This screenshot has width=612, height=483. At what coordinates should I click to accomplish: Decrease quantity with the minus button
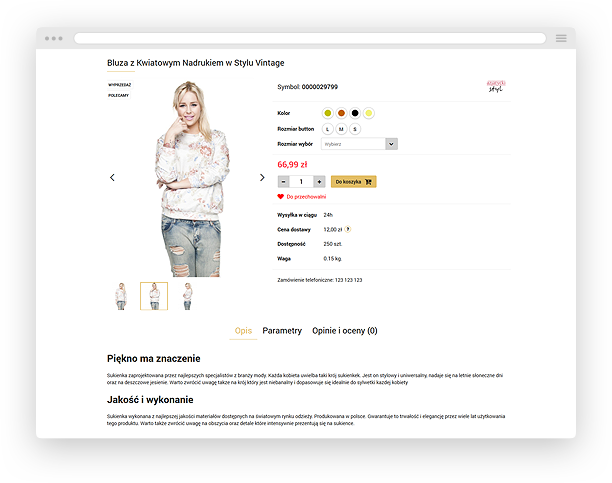point(283,182)
